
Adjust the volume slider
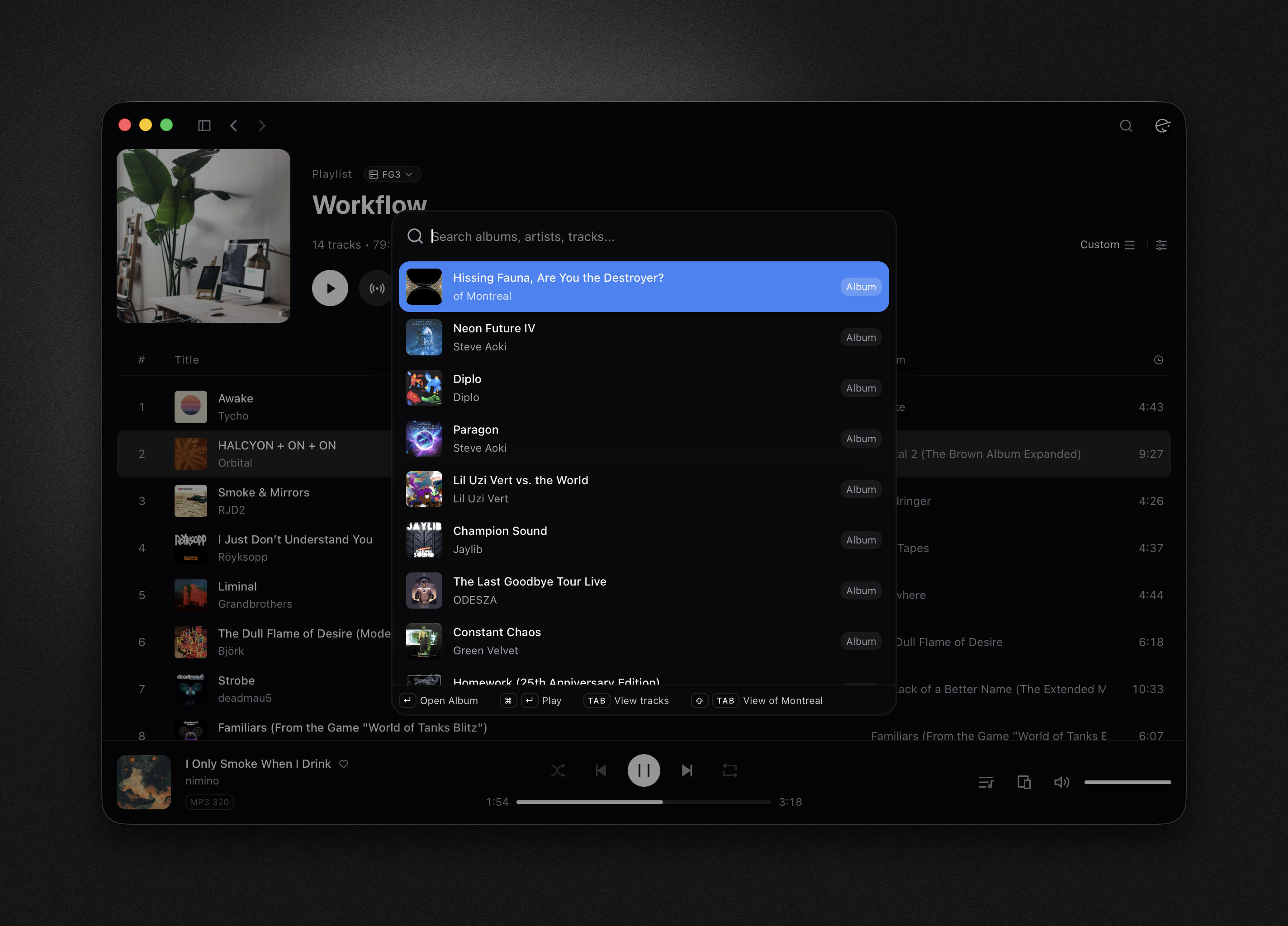(x=1127, y=782)
